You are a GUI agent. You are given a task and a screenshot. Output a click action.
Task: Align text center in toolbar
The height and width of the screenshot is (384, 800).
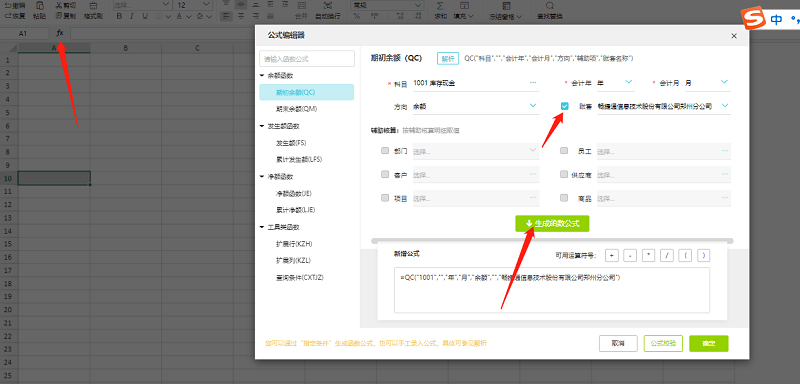pos(241,16)
